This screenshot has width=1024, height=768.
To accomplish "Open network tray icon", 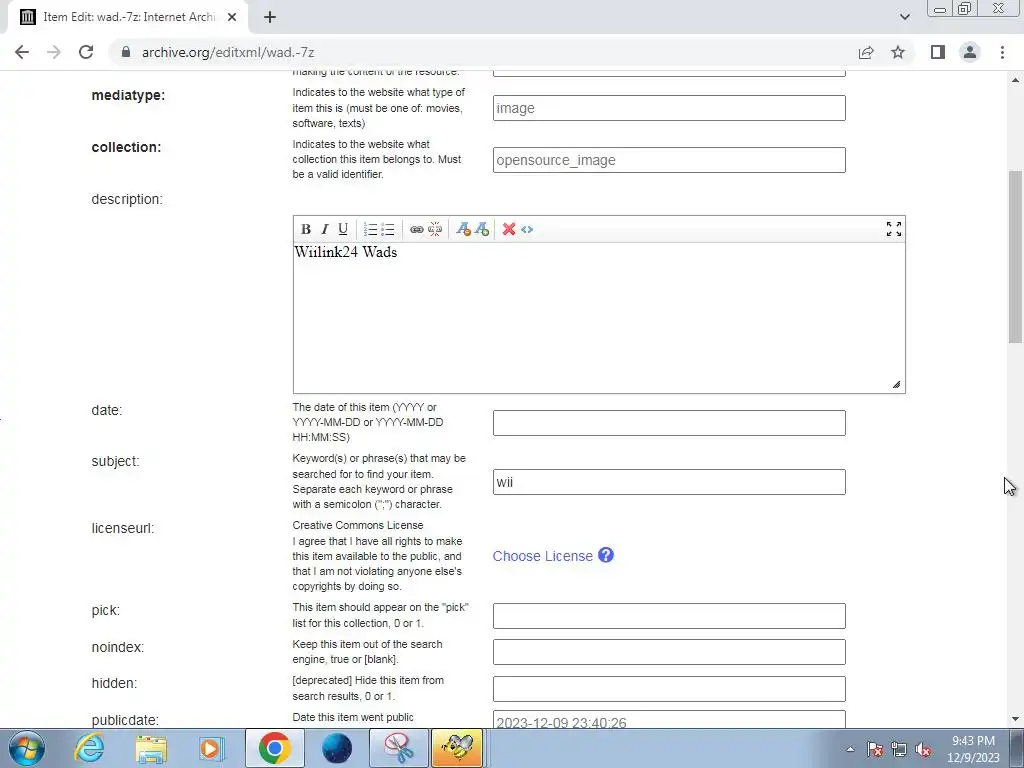I will point(899,750).
